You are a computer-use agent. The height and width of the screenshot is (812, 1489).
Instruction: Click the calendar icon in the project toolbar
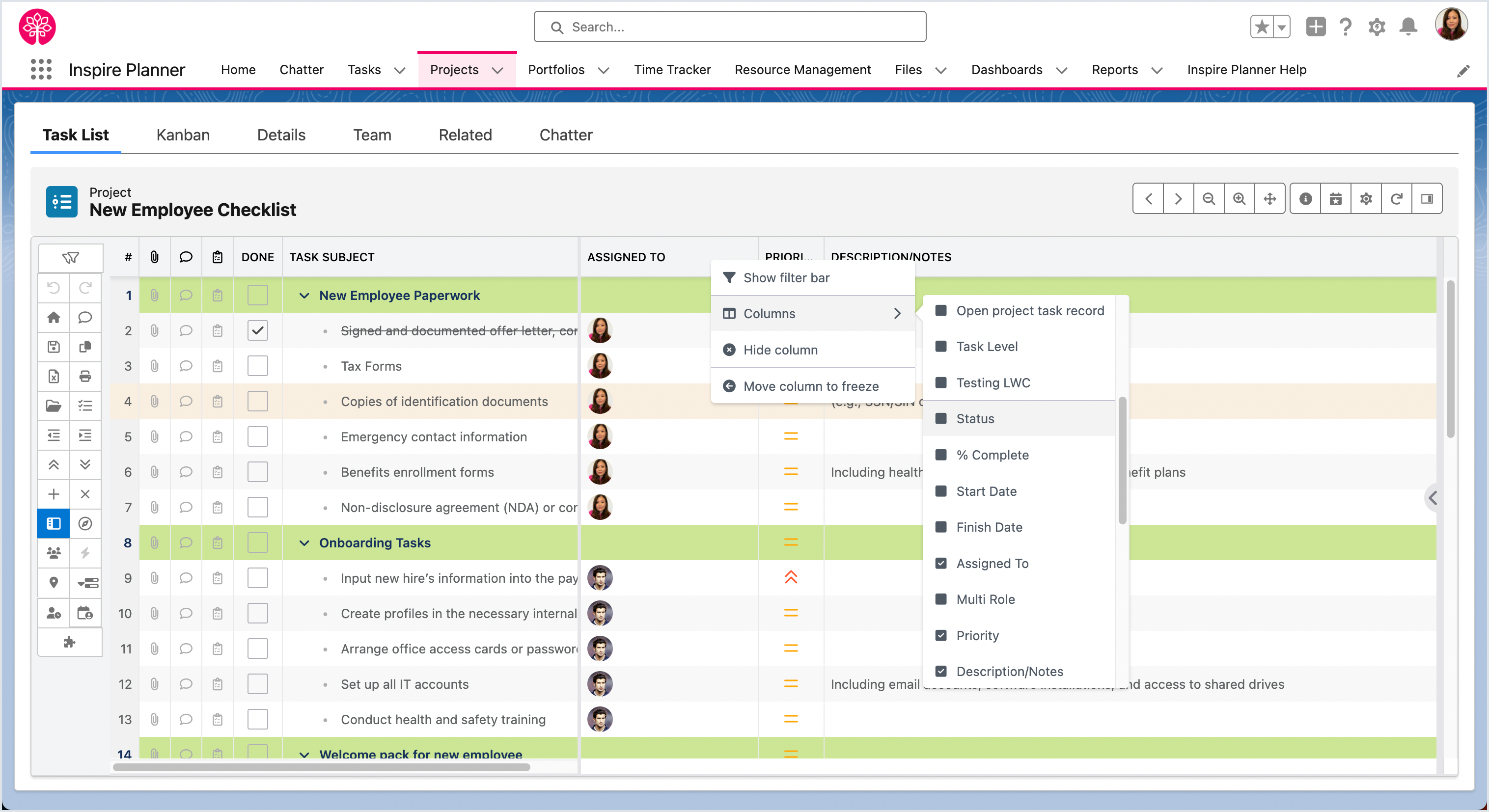point(1336,199)
